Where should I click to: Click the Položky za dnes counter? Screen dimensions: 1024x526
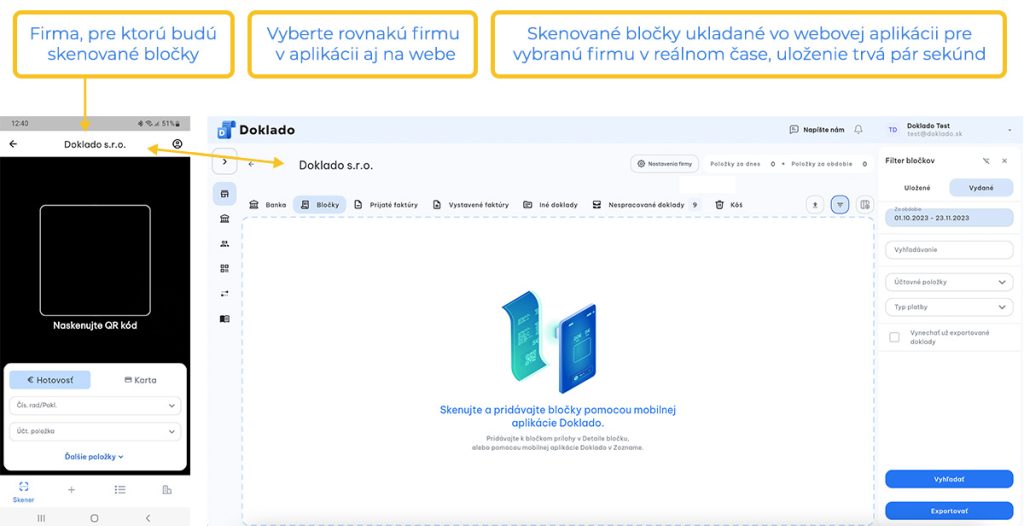743,164
